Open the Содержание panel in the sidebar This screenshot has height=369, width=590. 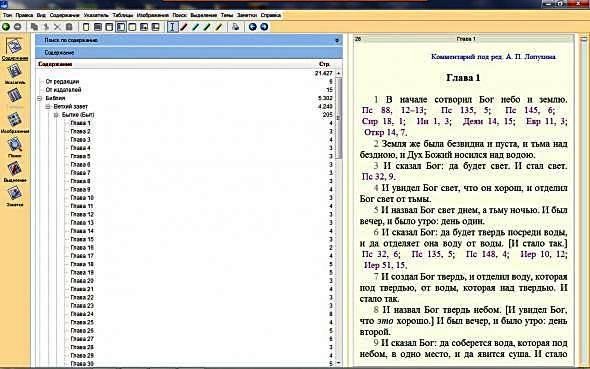[x=15, y=49]
